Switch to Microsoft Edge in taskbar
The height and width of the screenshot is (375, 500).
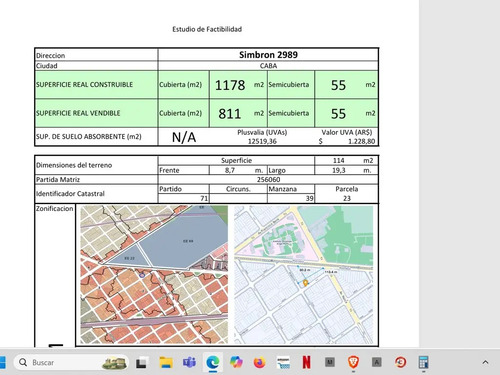pyautogui.click(x=212, y=362)
